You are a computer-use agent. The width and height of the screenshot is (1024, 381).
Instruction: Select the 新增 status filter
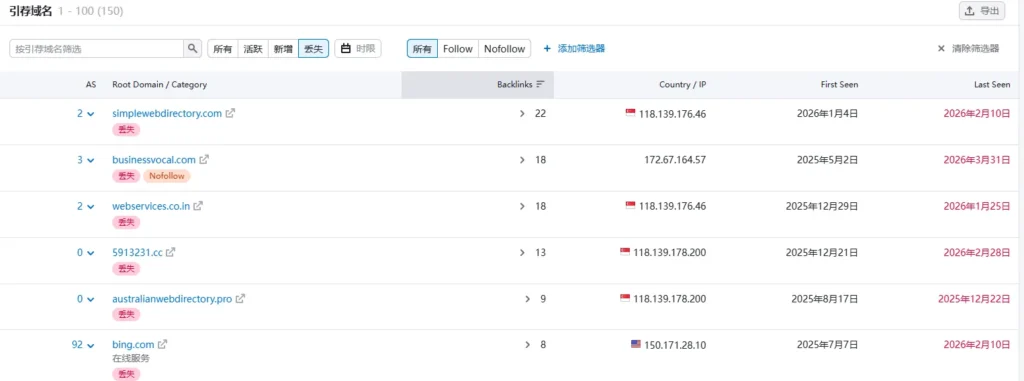pyautogui.click(x=283, y=49)
